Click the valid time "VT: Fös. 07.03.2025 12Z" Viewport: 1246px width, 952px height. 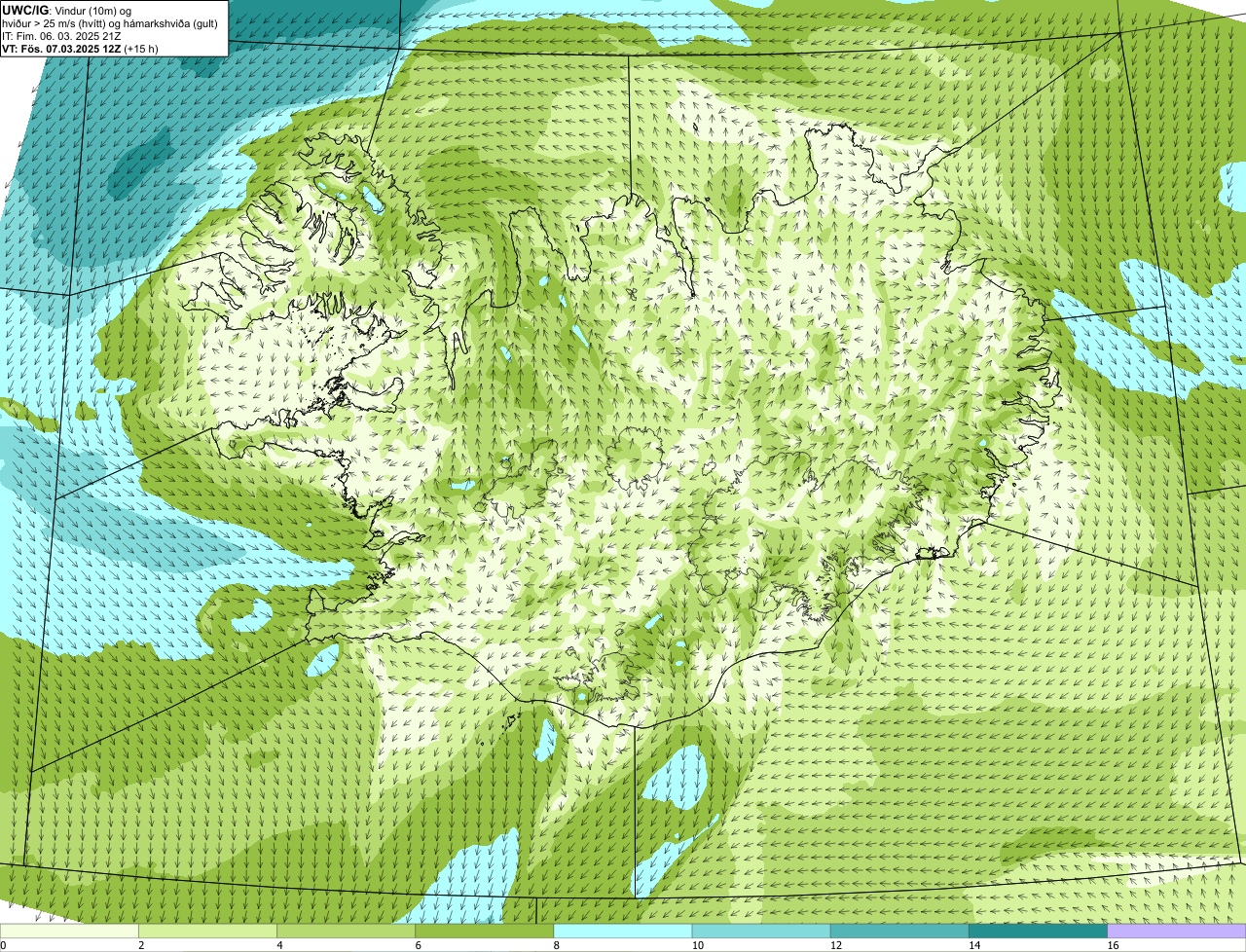[61, 49]
